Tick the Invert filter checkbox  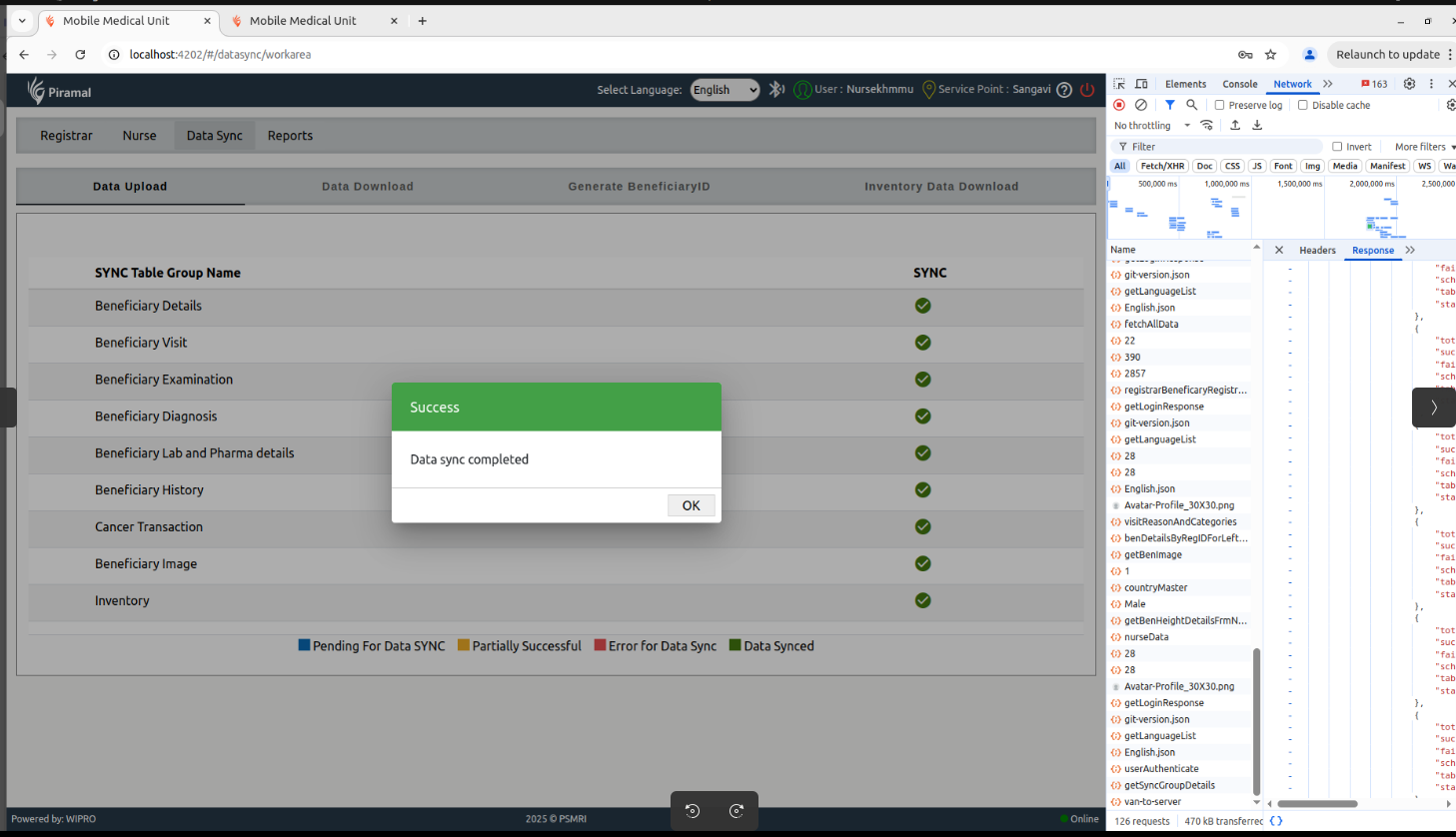tap(1337, 147)
